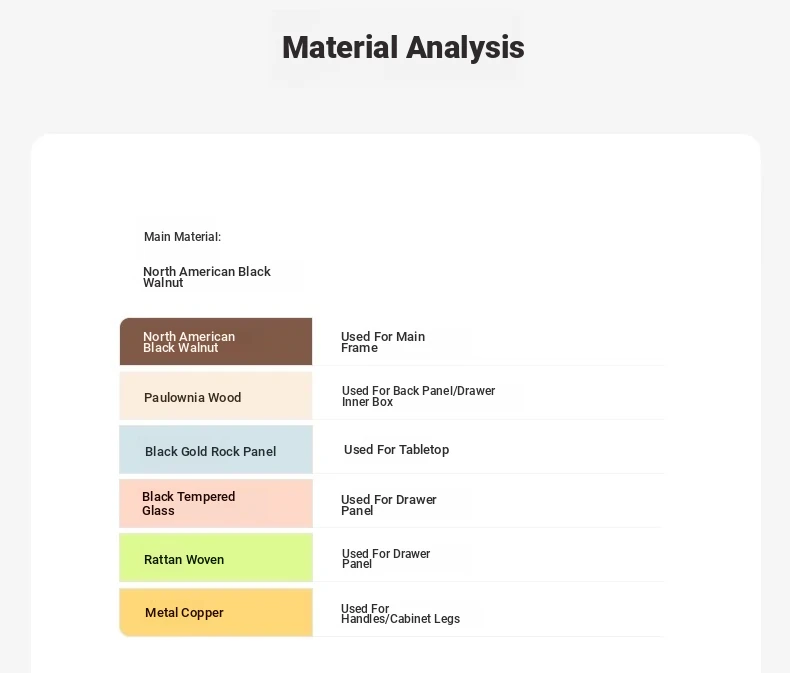The width and height of the screenshot is (790, 673).
Task: Select the cream Paulownia Wood swatch
Action: pos(216,395)
